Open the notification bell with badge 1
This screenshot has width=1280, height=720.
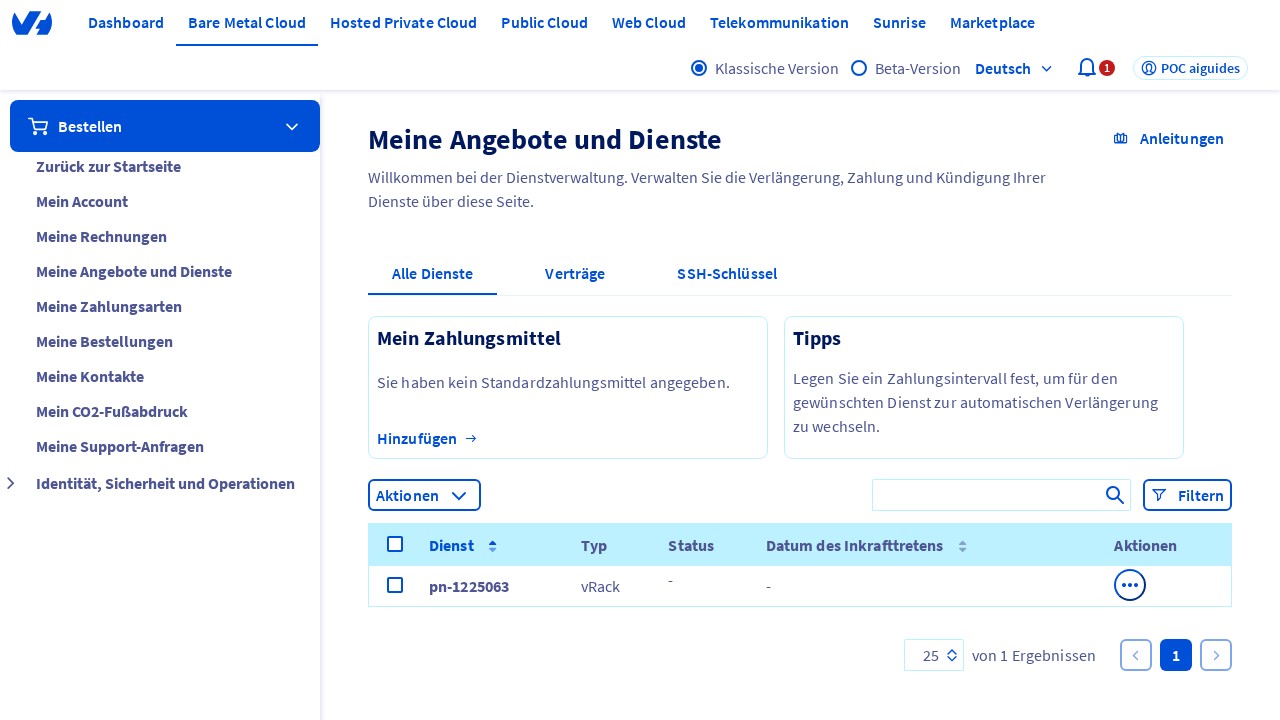1087,67
